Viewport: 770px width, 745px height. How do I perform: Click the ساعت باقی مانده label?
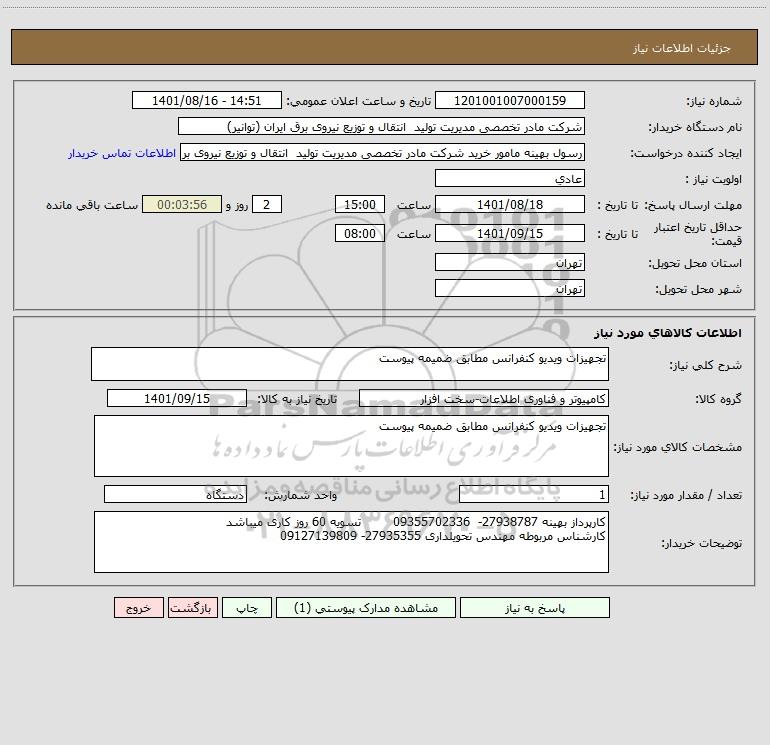pos(92,205)
